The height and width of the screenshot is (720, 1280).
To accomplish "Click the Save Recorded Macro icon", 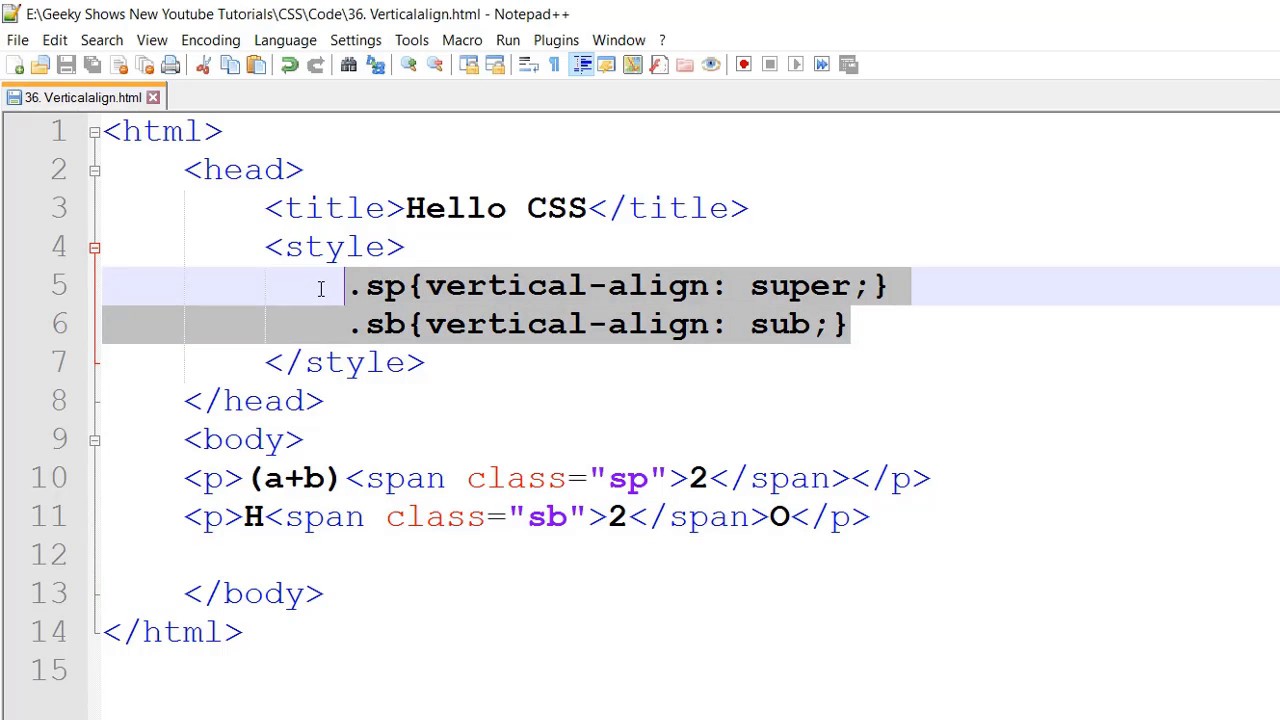I will pos(849,65).
